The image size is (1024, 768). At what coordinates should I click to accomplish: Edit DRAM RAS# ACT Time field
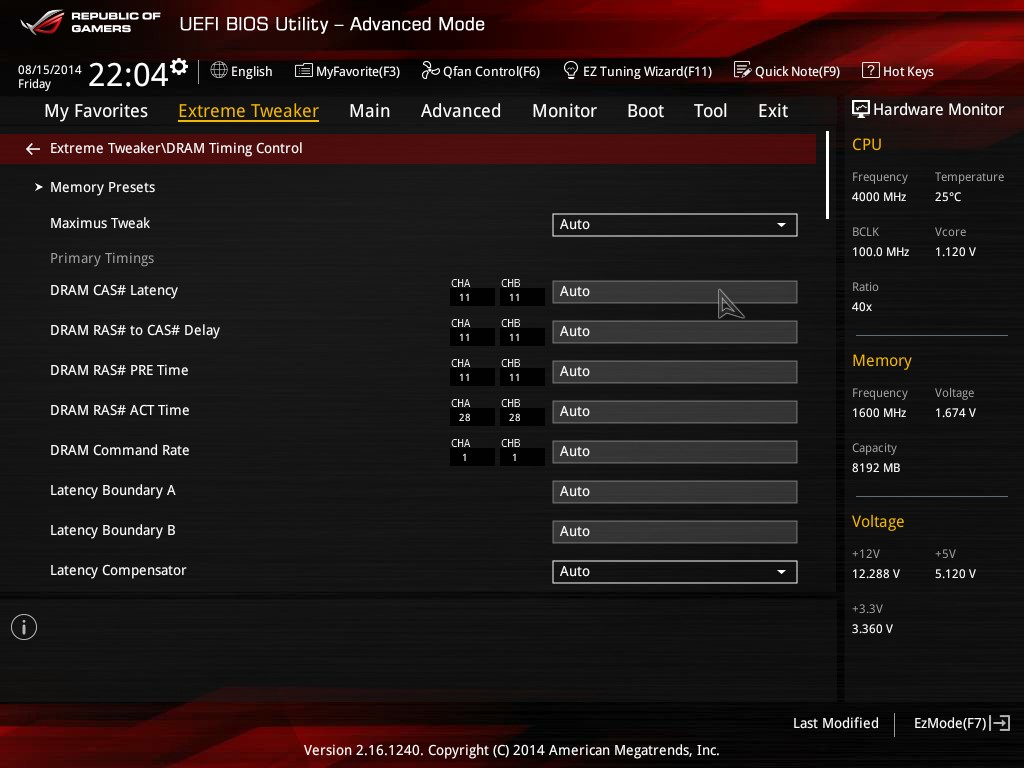pyautogui.click(x=675, y=412)
